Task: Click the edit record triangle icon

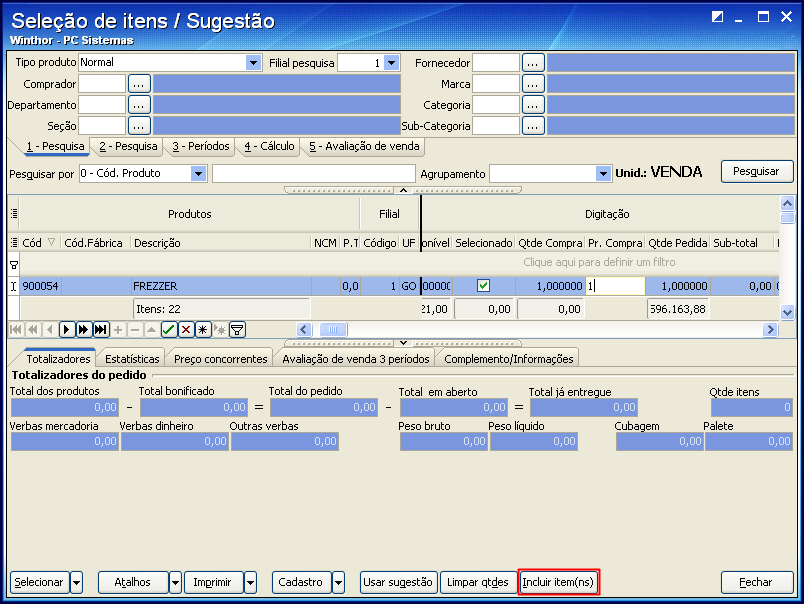Action: [x=151, y=330]
